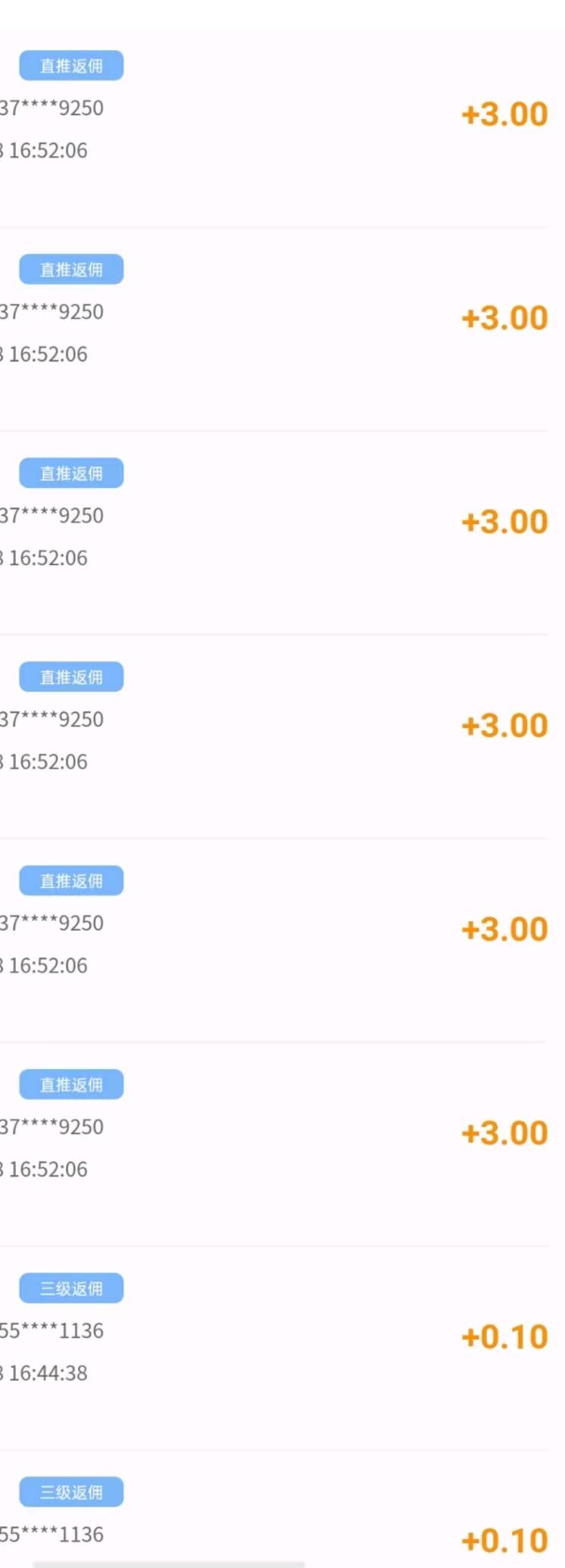Click the +3.00 amount in the first record

tap(504, 114)
